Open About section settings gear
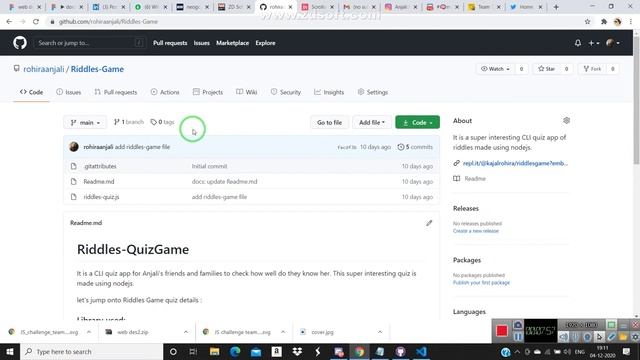Screen dimensions: 640x360 pos(566,120)
